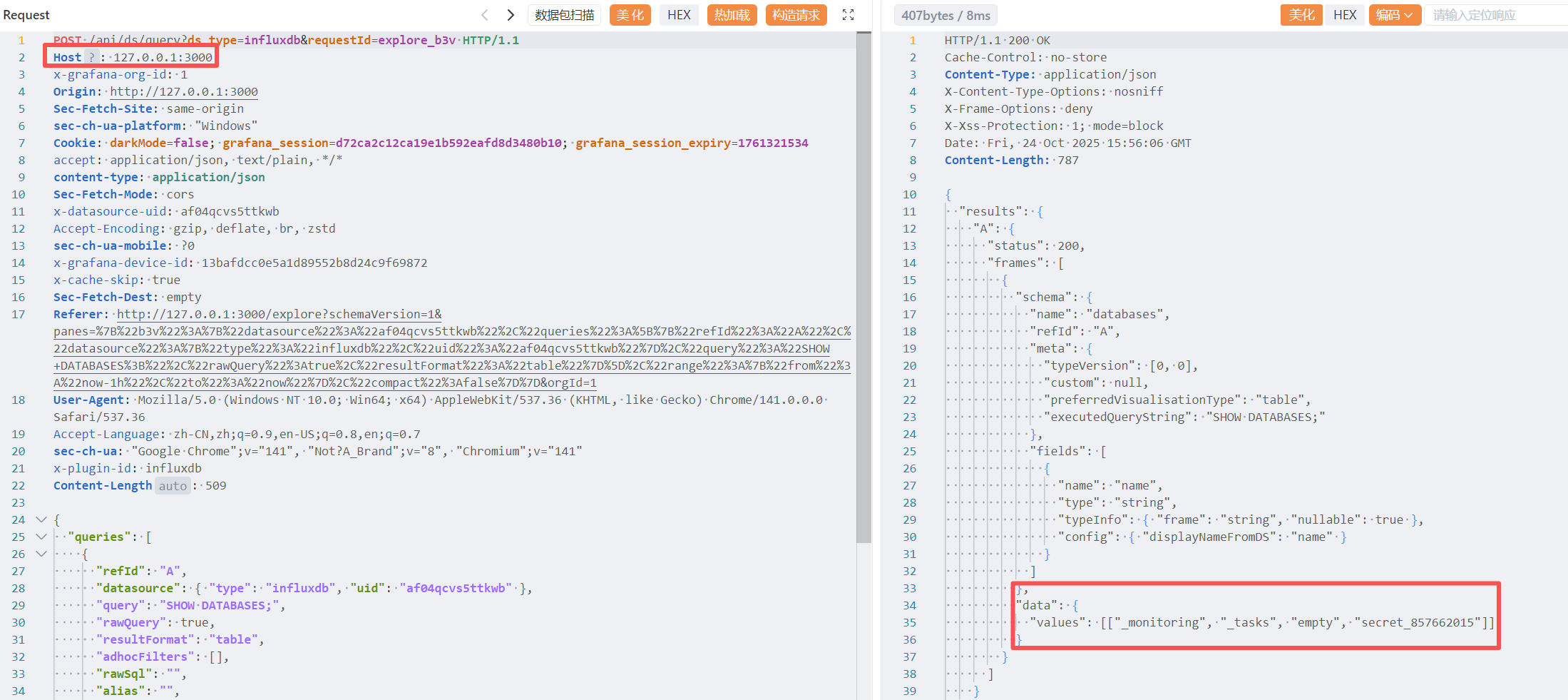Toggle HEX view in the Request panel

coord(679,15)
